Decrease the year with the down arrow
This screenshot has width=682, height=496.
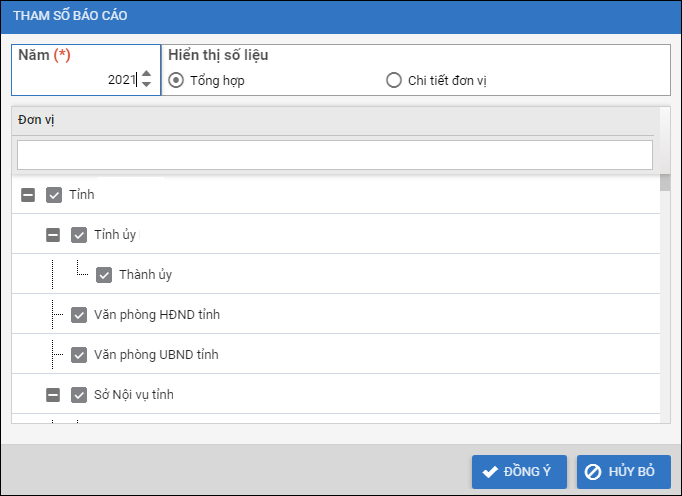[x=147, y=84]
